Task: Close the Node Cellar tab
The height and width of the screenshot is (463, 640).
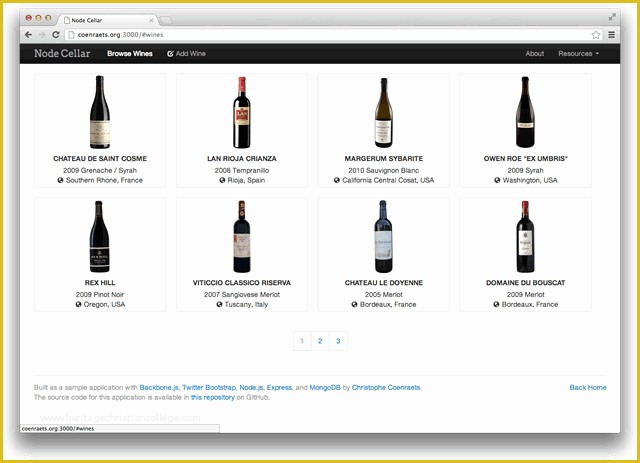Action: (151, 20)
